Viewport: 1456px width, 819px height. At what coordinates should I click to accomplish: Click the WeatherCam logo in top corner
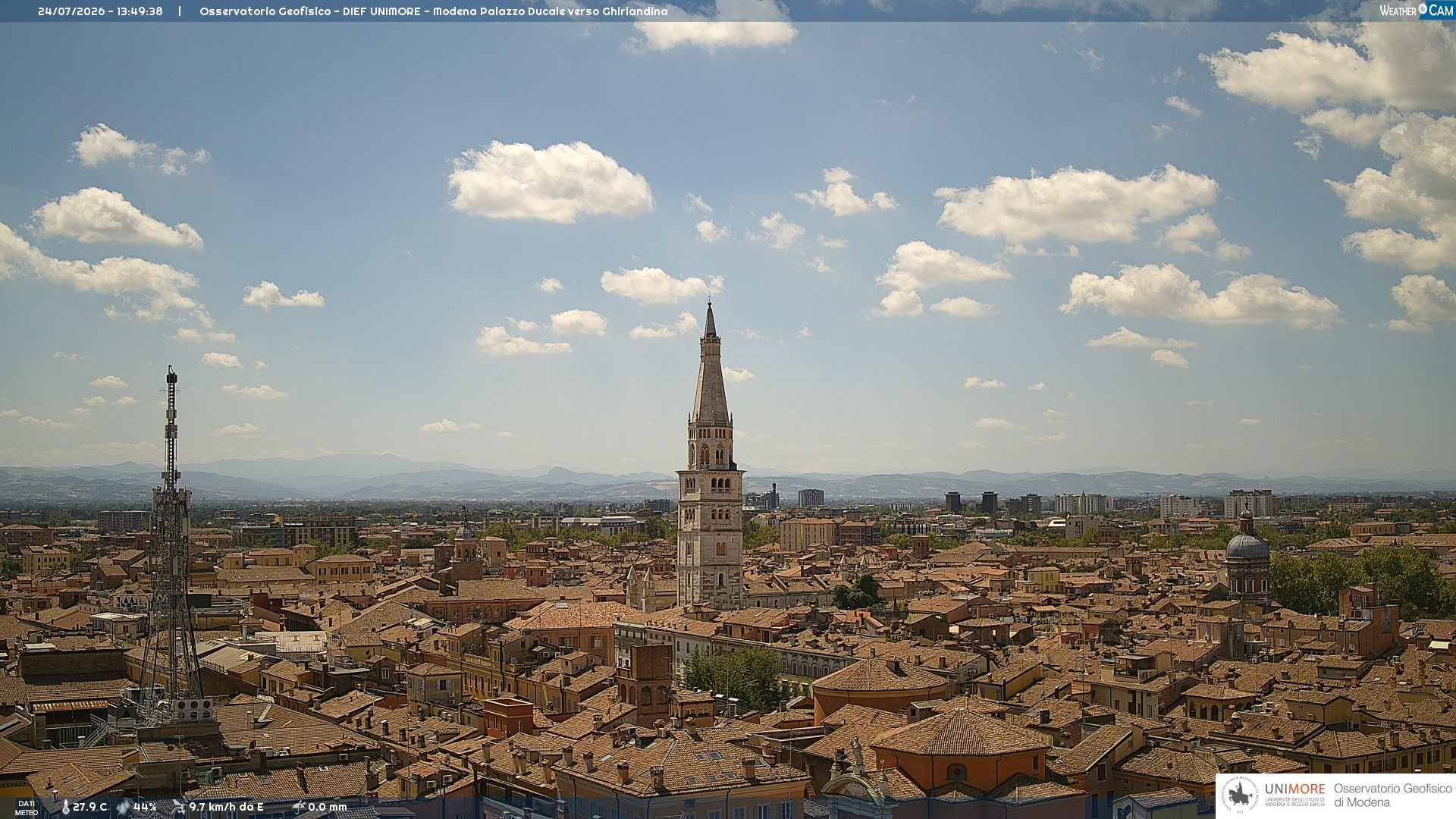click(x=1416, y=11)
